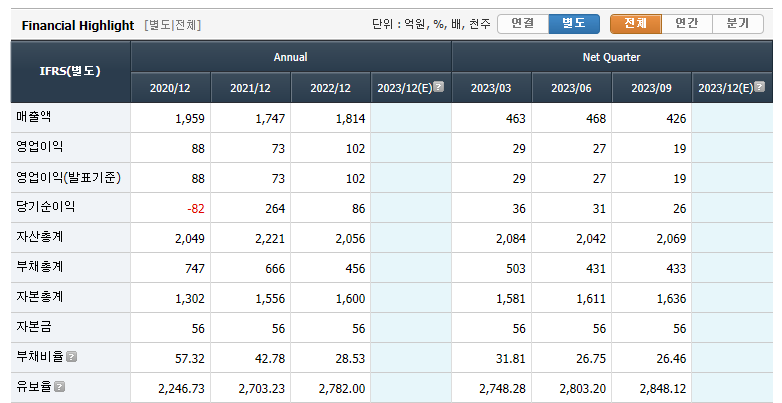Click the 2023/09 column header
Viewport: 782px width, 403px height.
[651, 88]
